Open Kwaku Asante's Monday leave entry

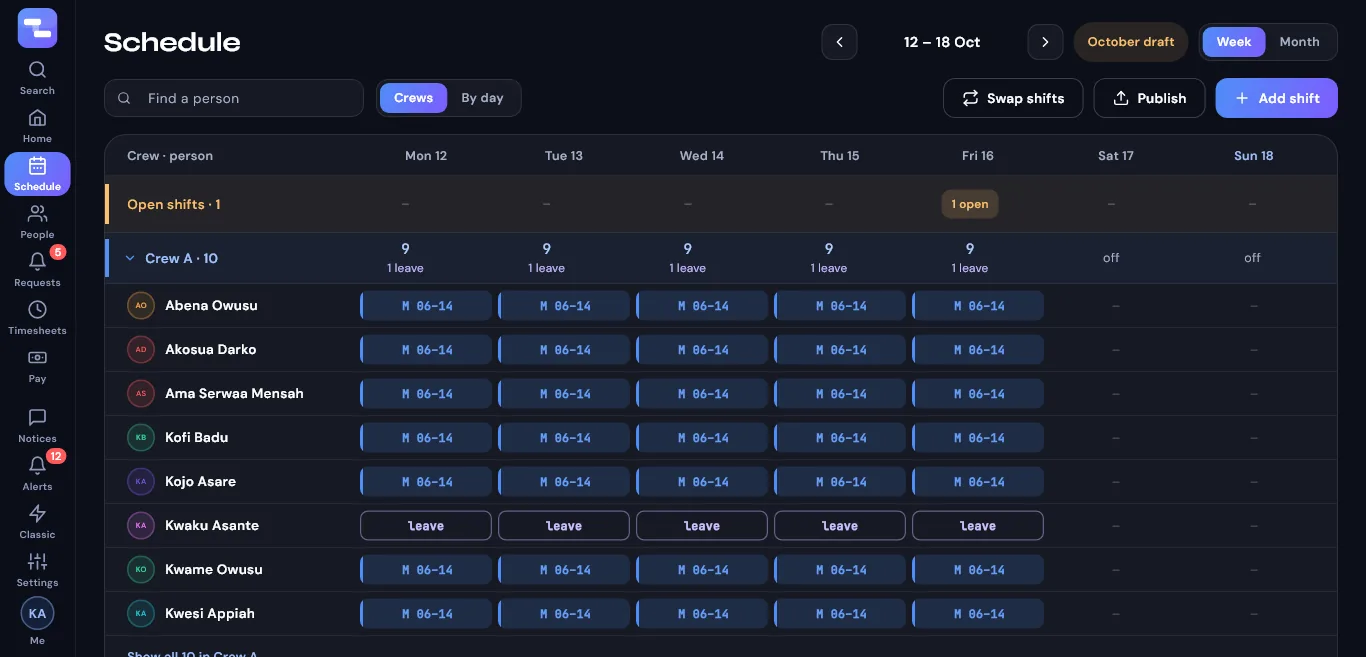(x=426, y=526)
